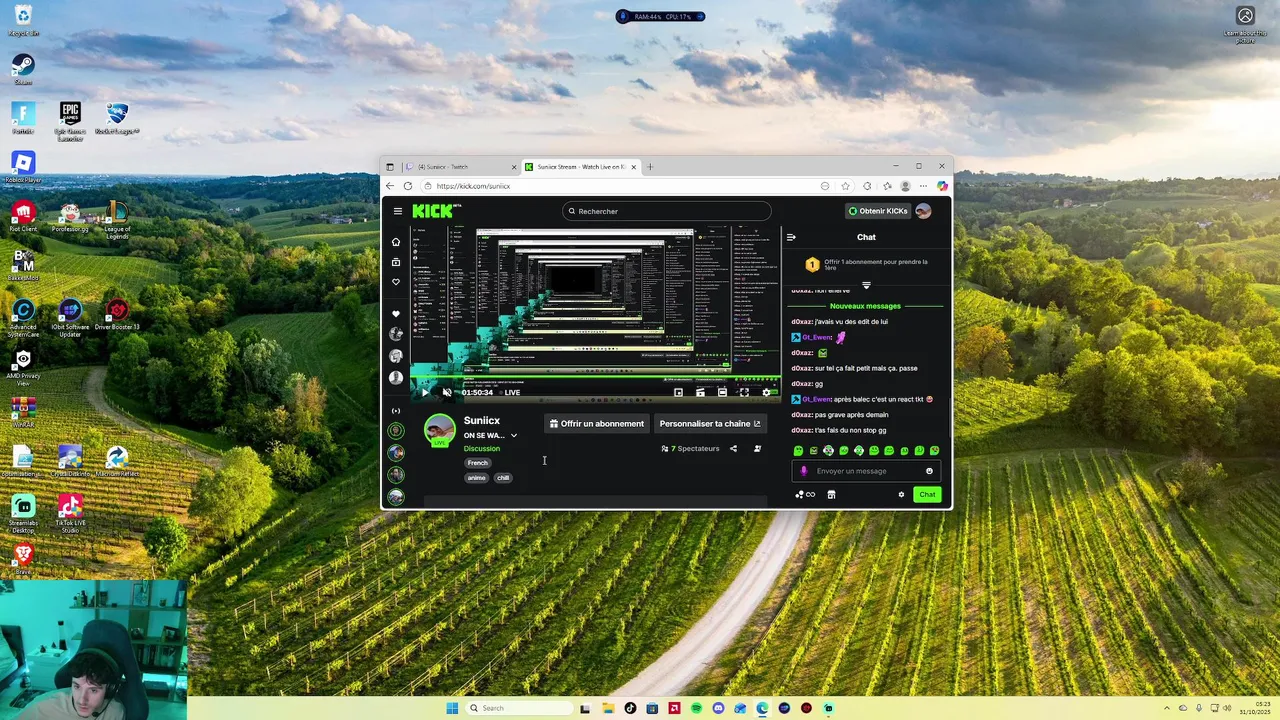The height and width of the screenshot is (720, 1280).
Task: Click Obtenir KICKs button
Action: click(x=878, y=211)
